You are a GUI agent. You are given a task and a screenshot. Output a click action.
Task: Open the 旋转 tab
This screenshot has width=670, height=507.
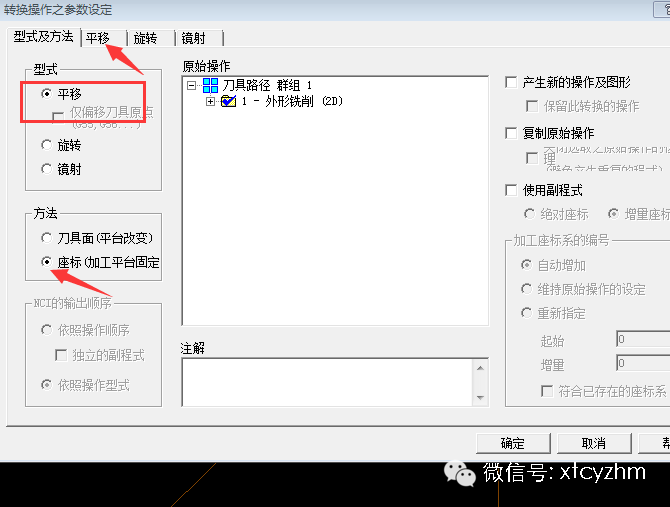[145, 38]
